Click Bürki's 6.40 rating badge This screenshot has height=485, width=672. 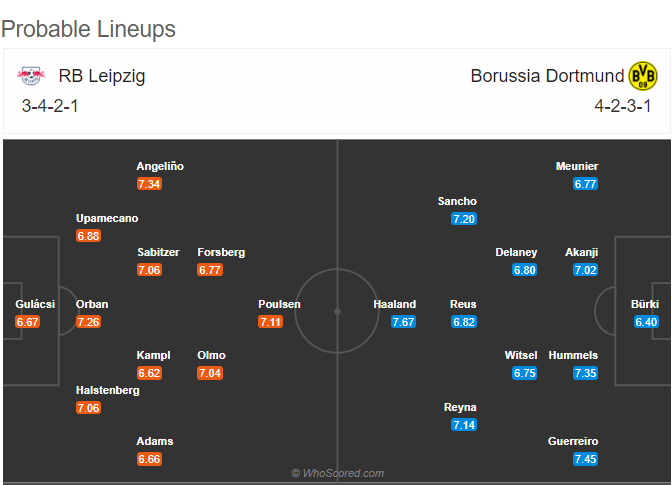tap(646, 322)
